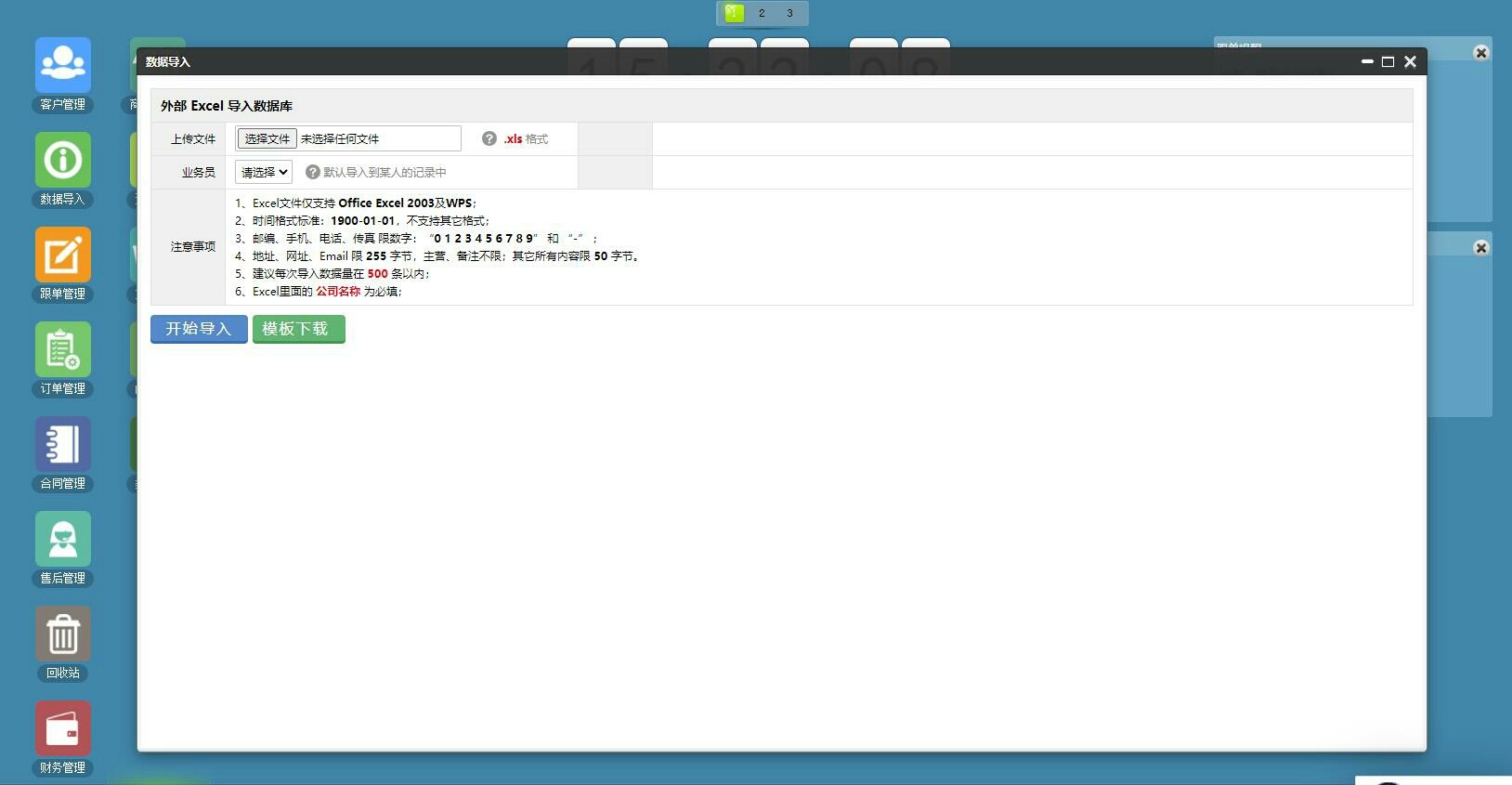The height and width of the screenshot is (785, 1512).
Task: Click the 开始导入 button
Action: [x=199, y=329]
